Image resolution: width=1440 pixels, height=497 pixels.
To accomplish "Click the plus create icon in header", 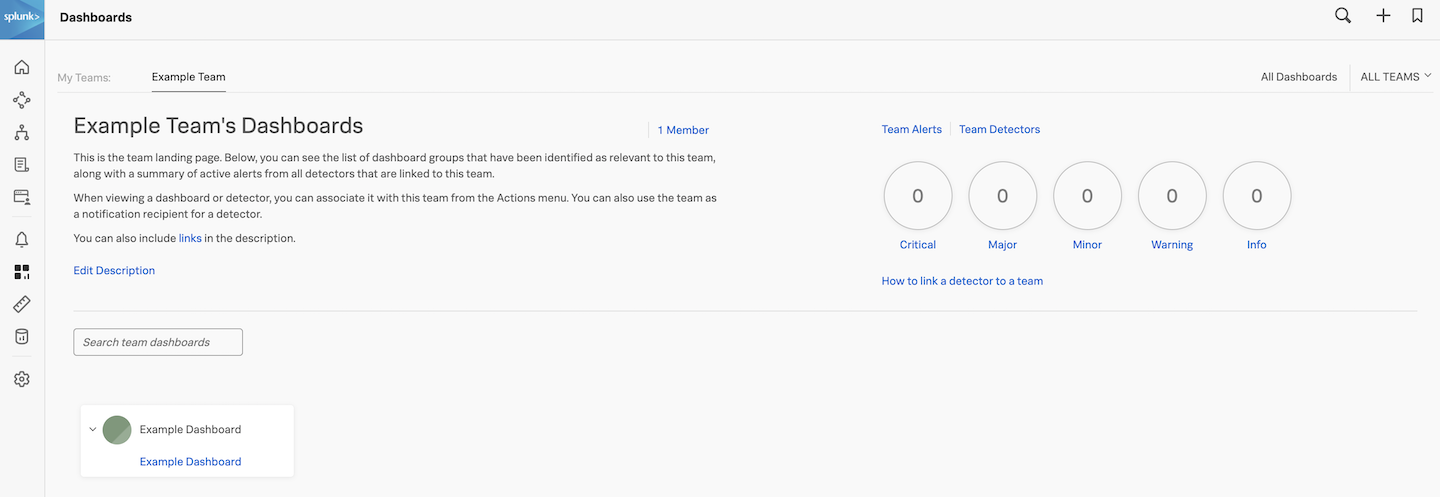I will click(1383, 16).
